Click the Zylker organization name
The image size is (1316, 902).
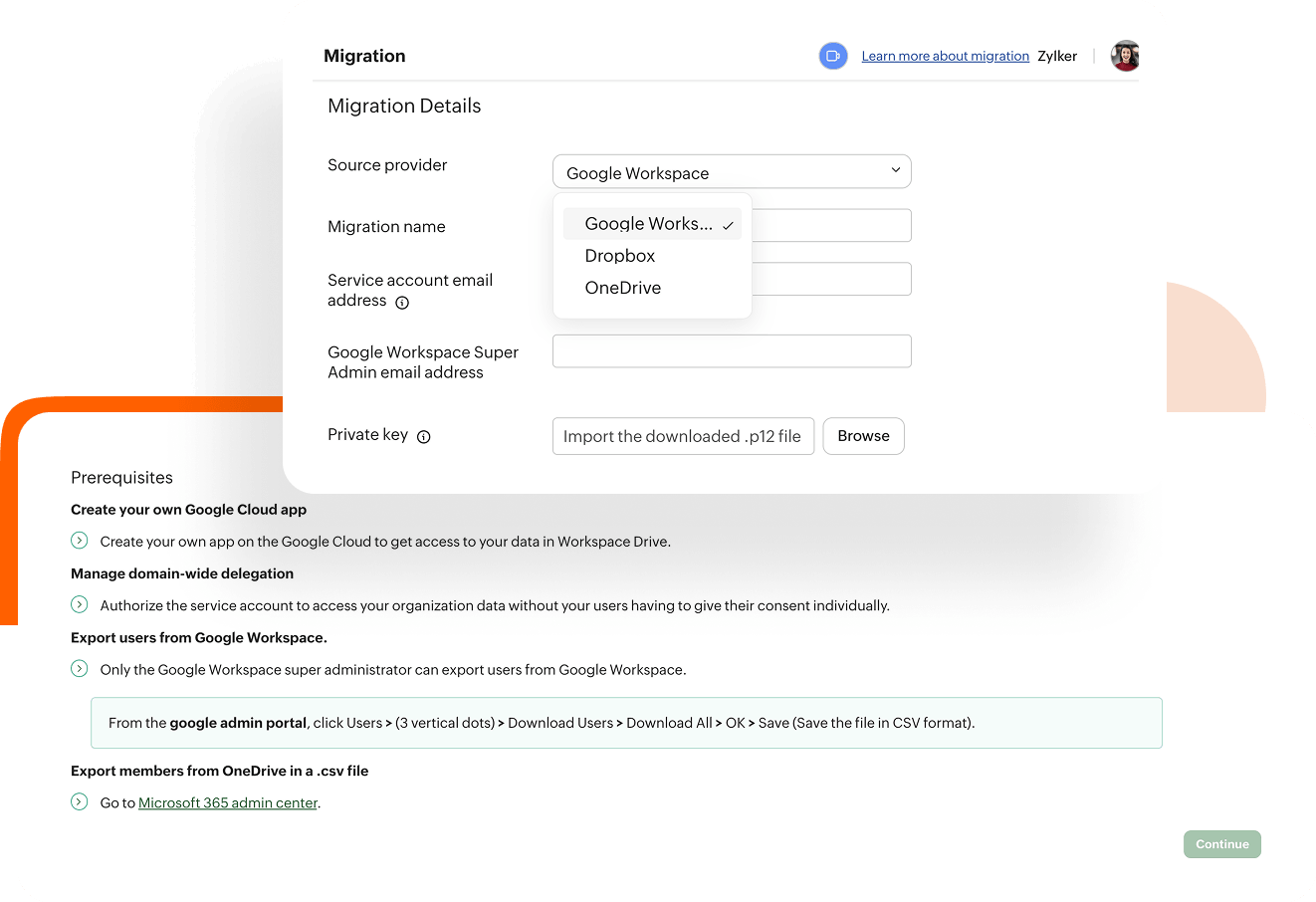(1057, 56)
